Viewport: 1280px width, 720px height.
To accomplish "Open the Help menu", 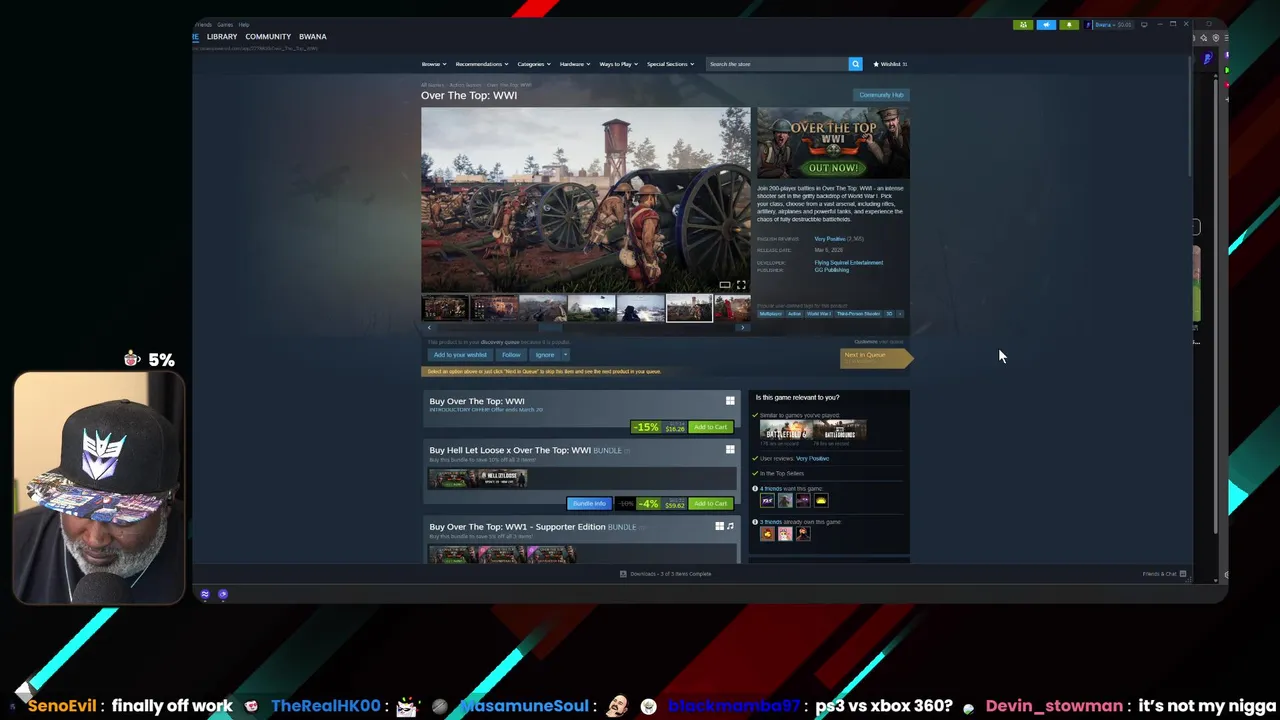I will point(244,24).
